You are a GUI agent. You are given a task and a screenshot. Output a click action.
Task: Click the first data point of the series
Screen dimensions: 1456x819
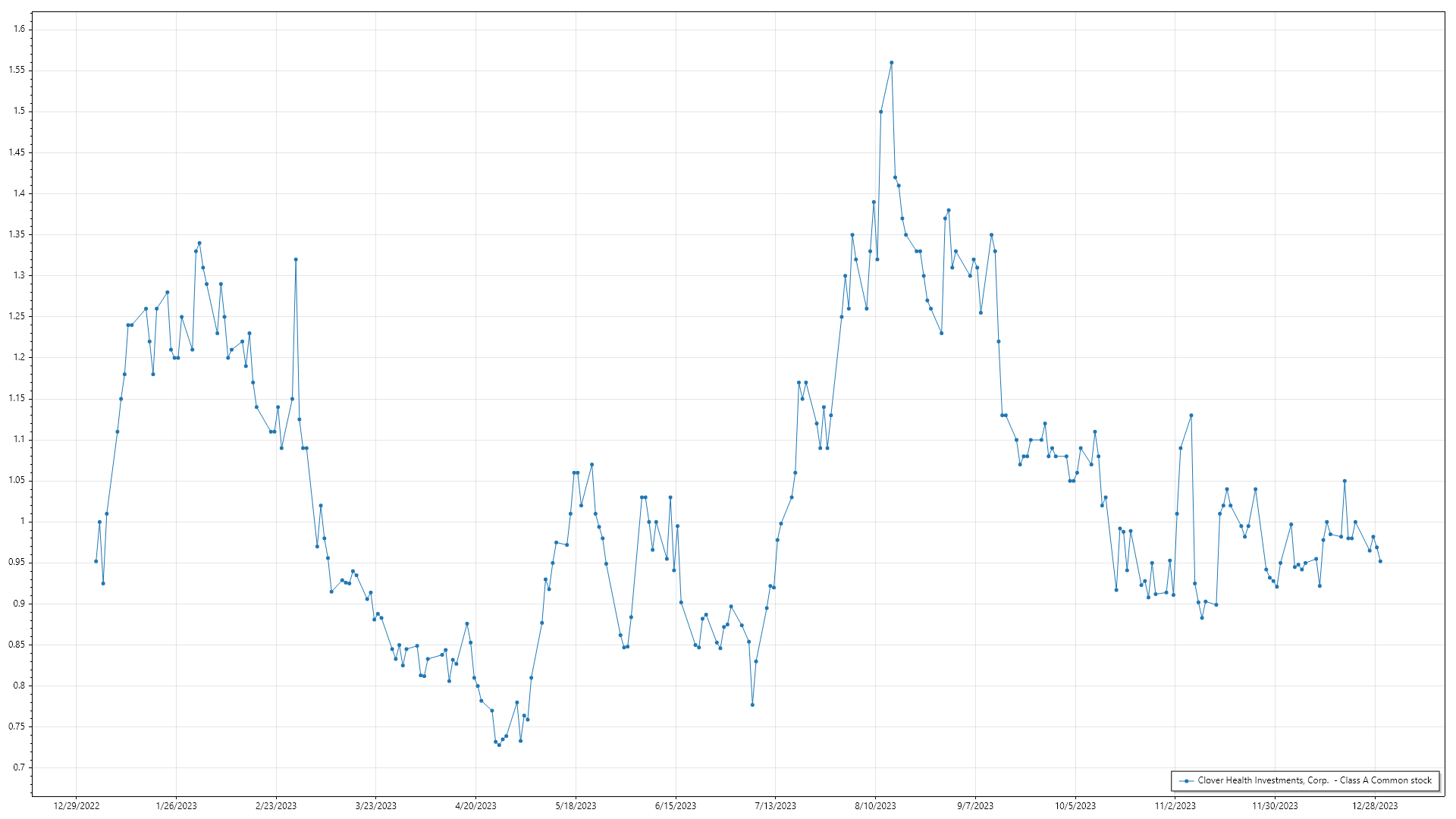(x=96, y=561)
